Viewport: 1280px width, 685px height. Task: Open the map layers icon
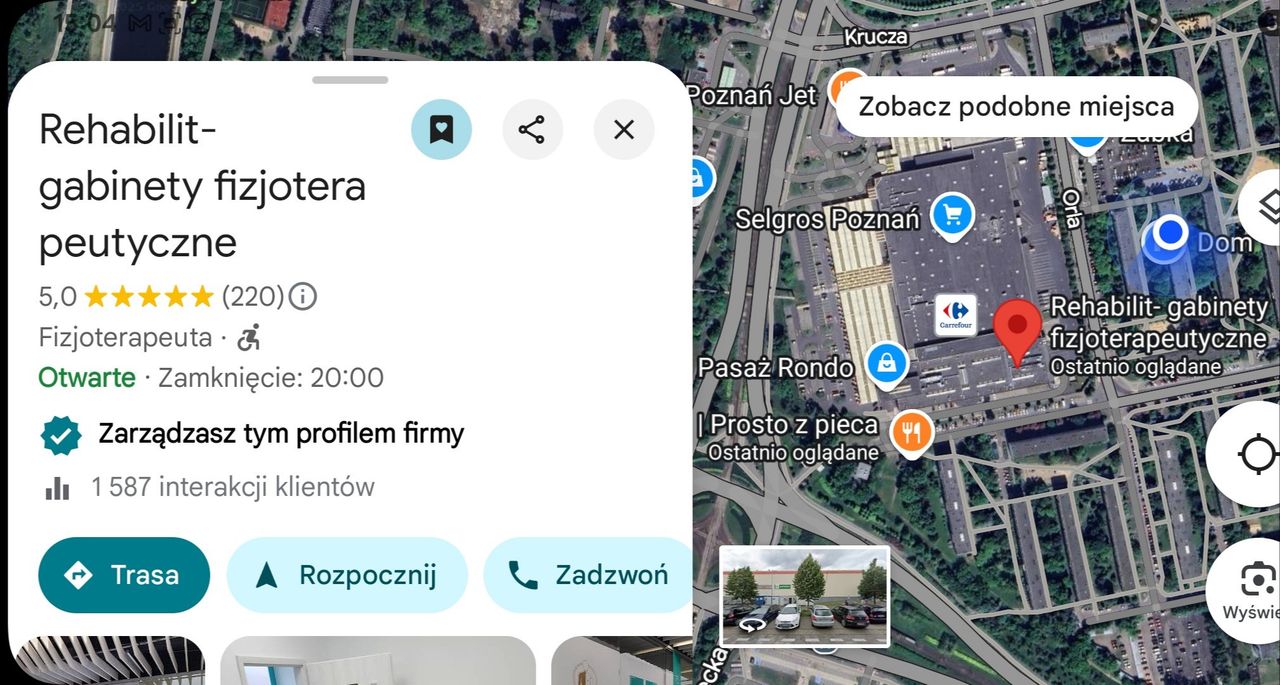[1266, 207]
